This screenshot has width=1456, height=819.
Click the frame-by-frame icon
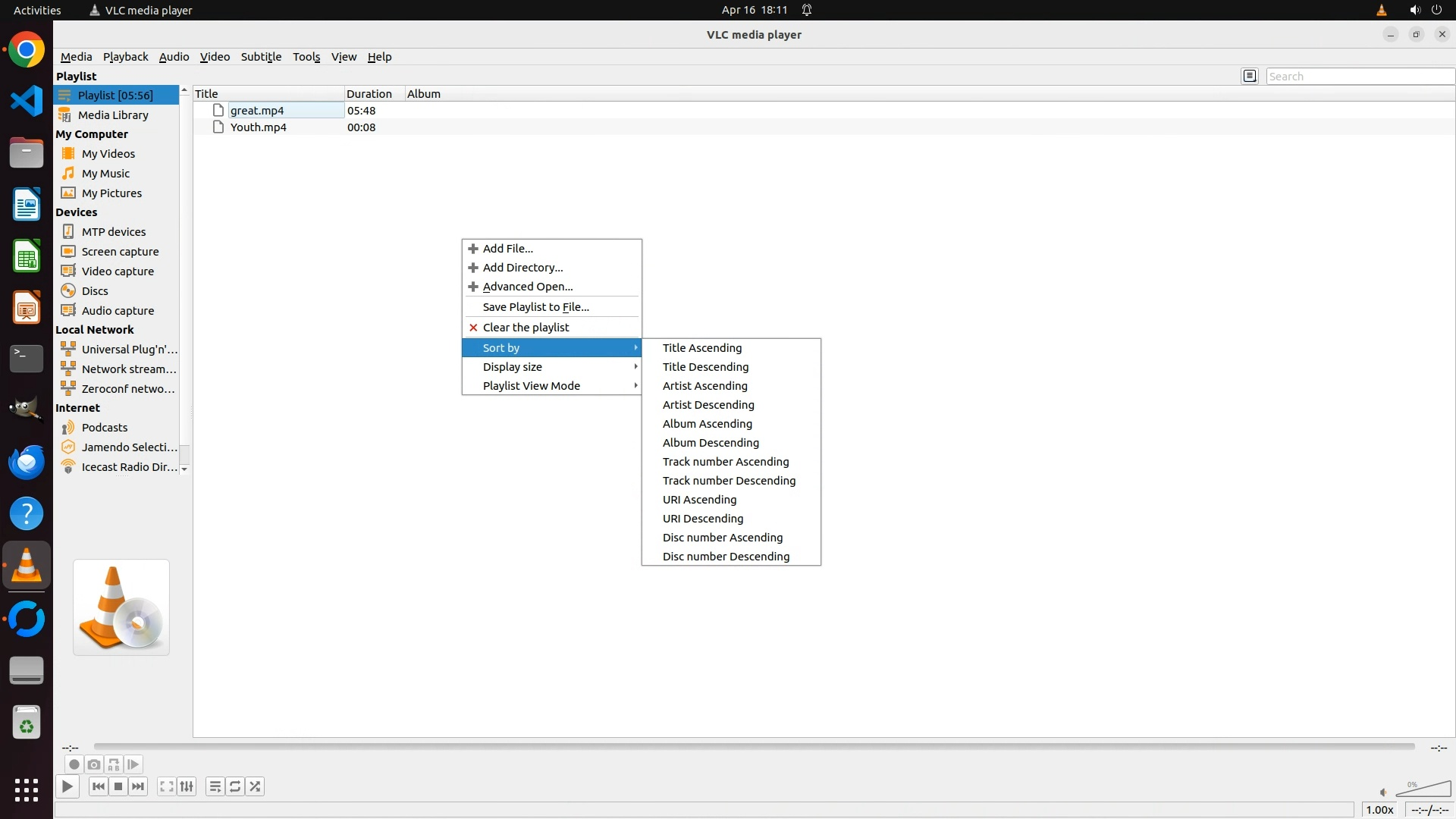[133, 764]
